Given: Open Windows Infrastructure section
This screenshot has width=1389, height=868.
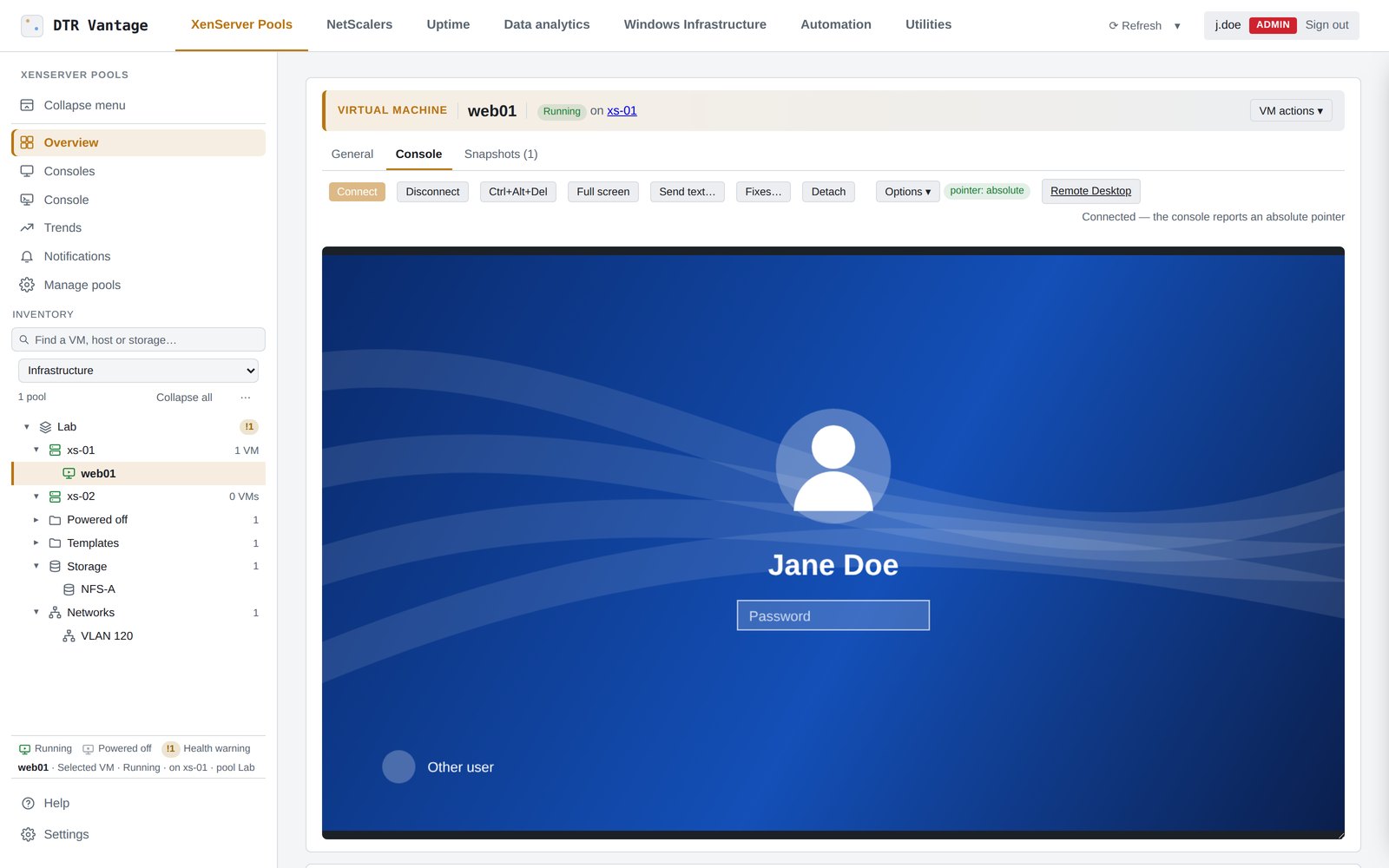Looking at the screenshot, I should [x=694, y=24].
